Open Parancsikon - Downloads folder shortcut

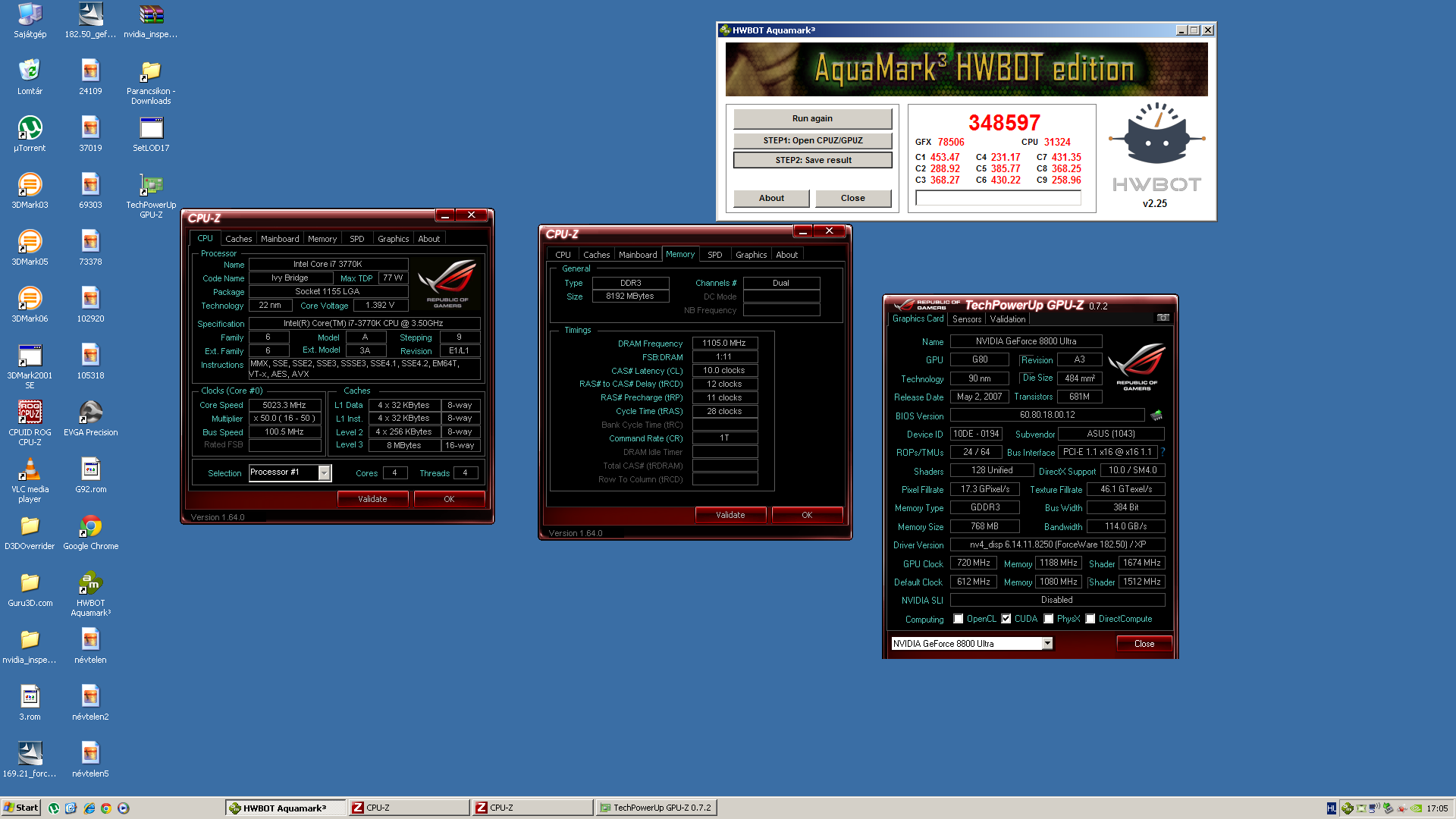click(151, 82)
